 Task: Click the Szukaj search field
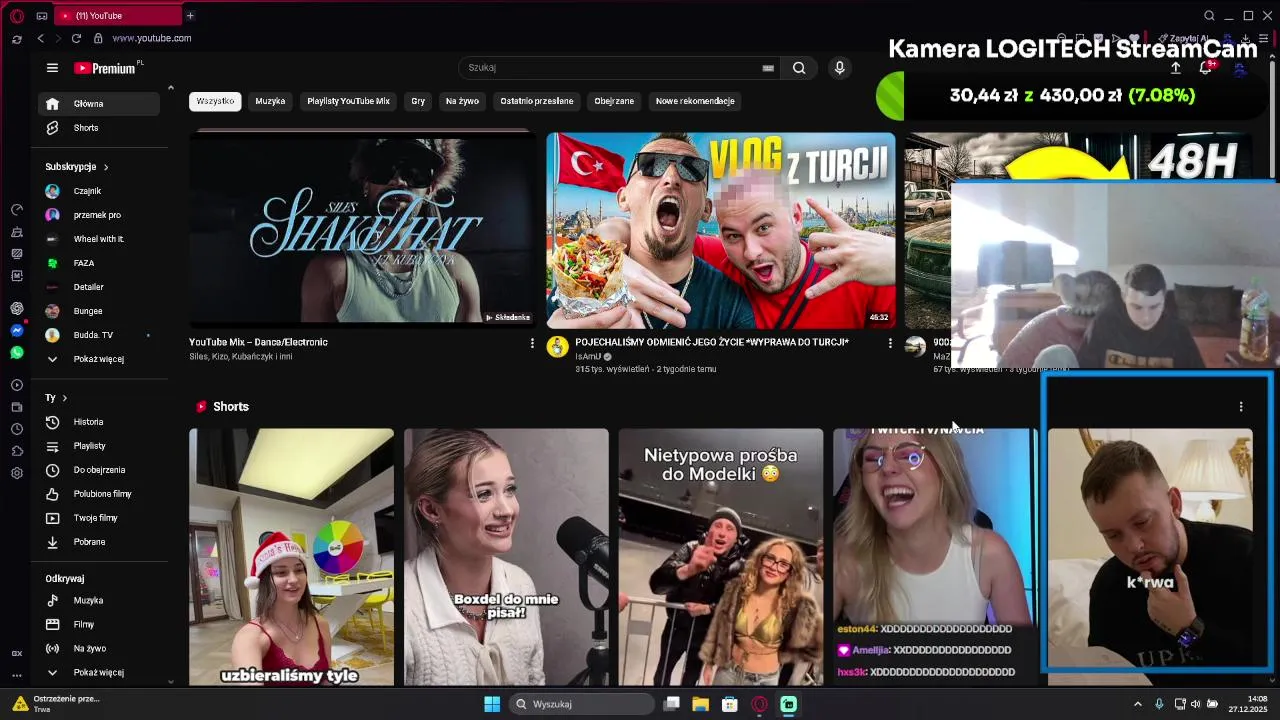(x=614, y=68)
